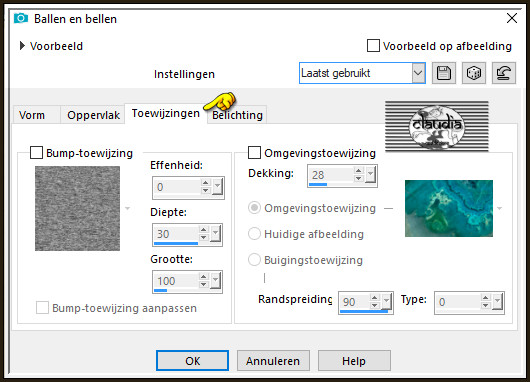The image size is (530, 382).
Task: Confirm with the OK button
Action: click(192, 361)
